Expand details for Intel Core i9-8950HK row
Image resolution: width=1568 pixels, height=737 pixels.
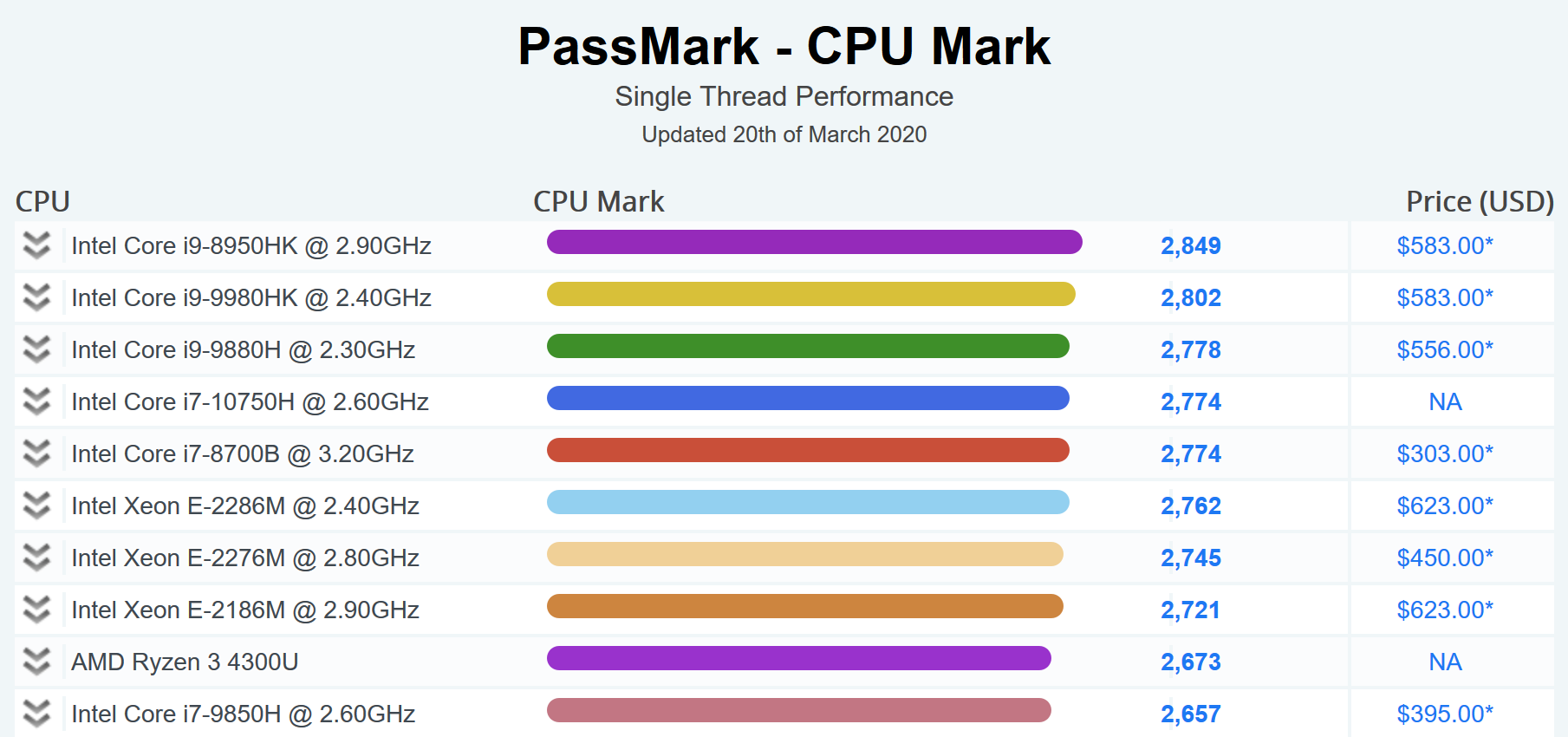tap(36, 245)
